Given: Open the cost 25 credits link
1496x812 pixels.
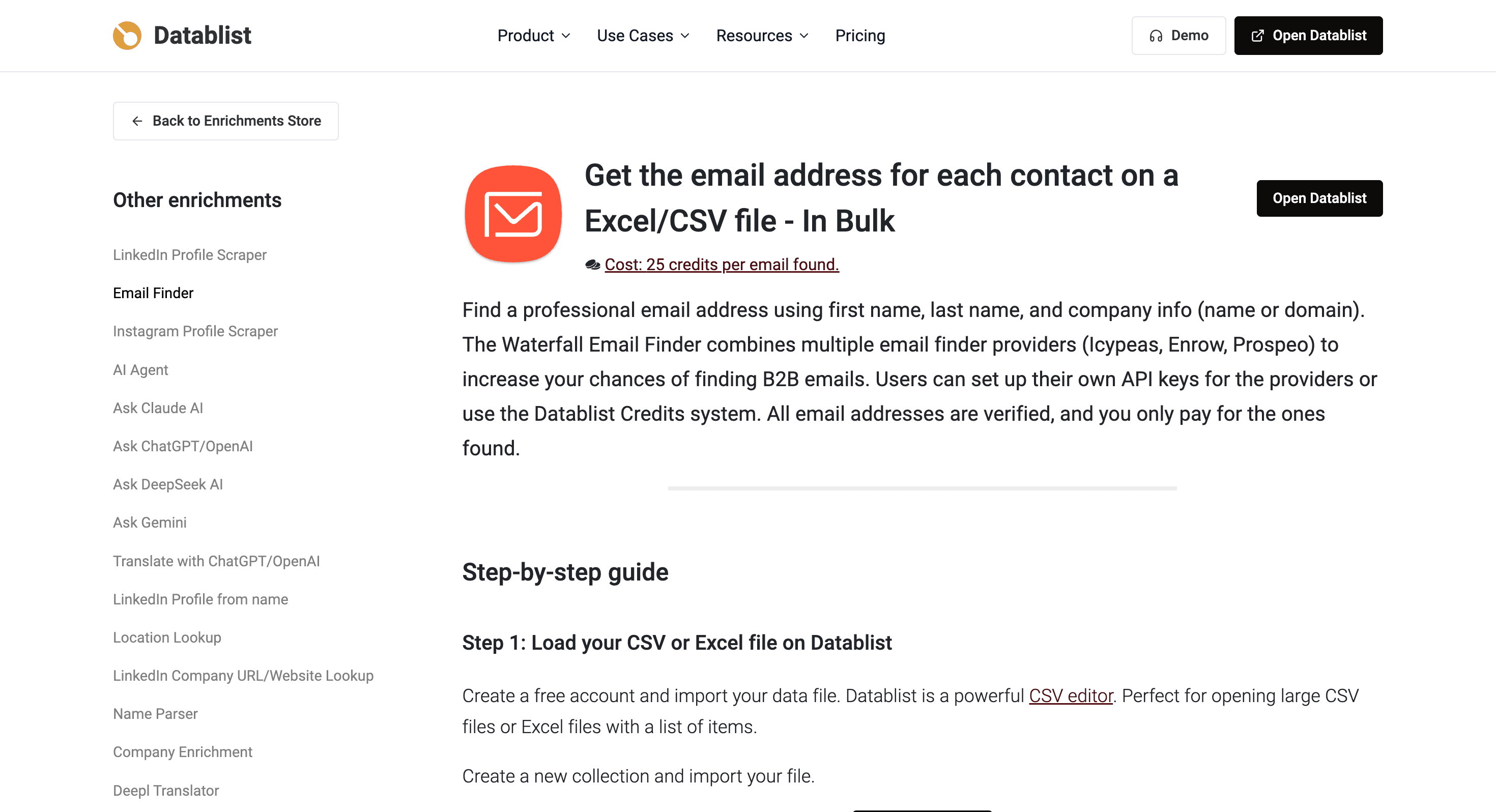Looking at the screenshot, I should tap(722, 264).
